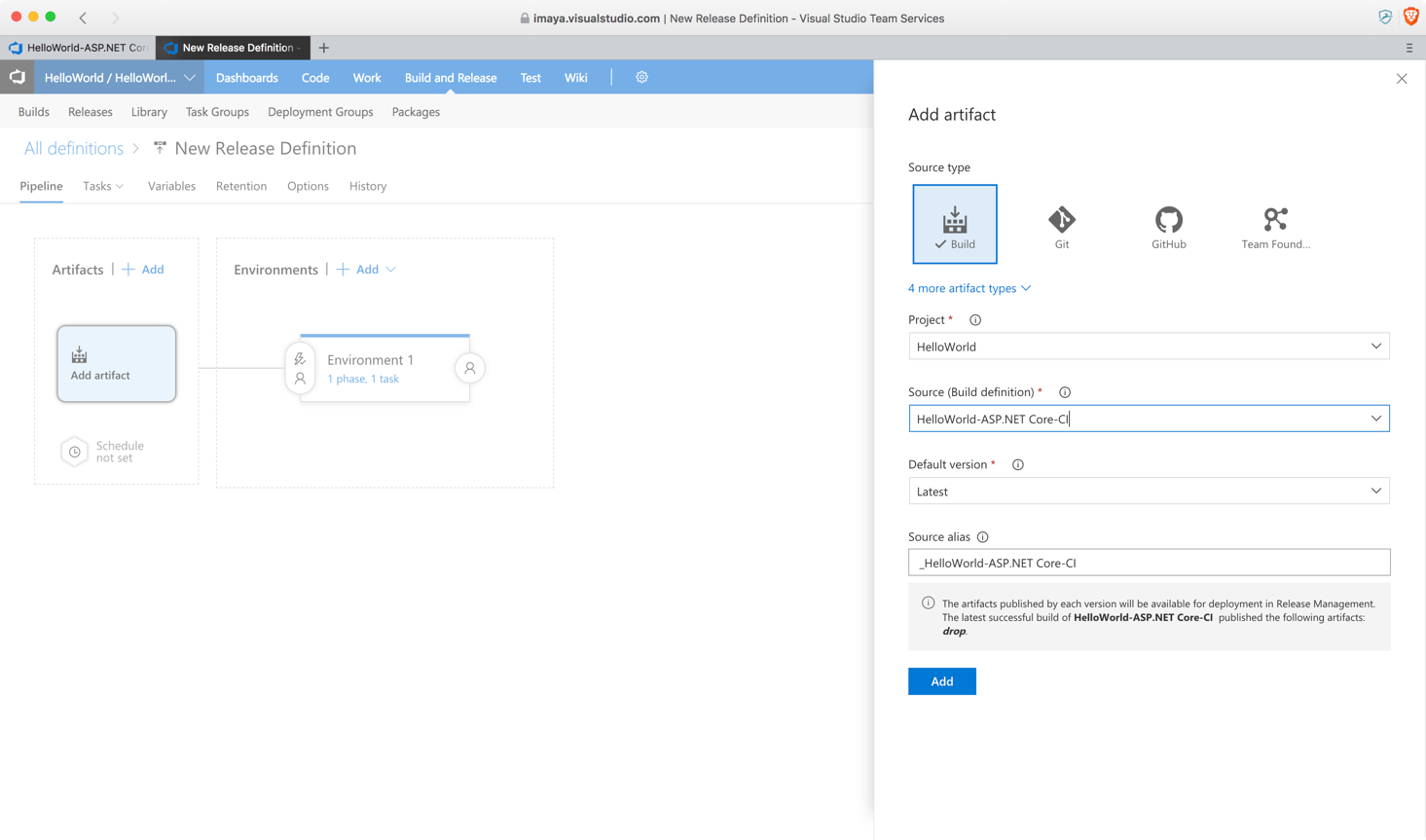Click the Brave shield icon in the toolbar
This screenshot has height=840, width=1426.
tap(1410, 17)
